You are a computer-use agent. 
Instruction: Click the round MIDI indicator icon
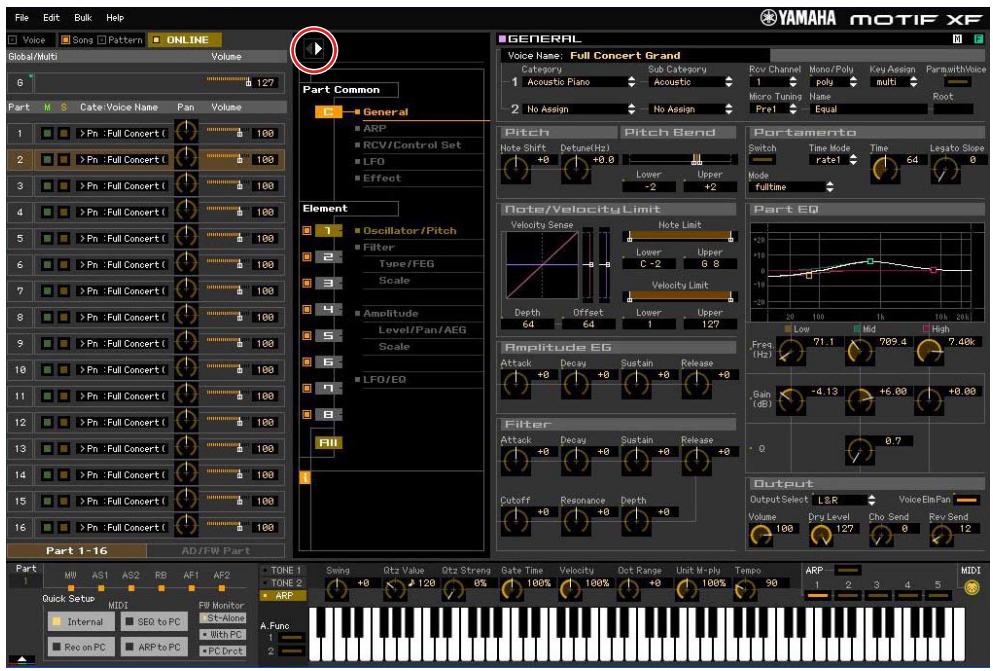[x=971, y=588]
